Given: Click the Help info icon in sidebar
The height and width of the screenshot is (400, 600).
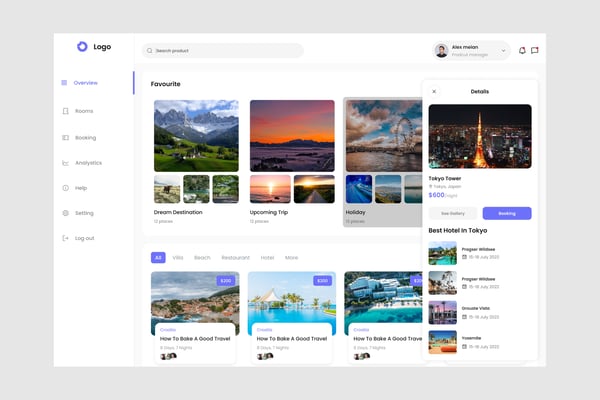Looking at the screenshot, I should 65,188.
